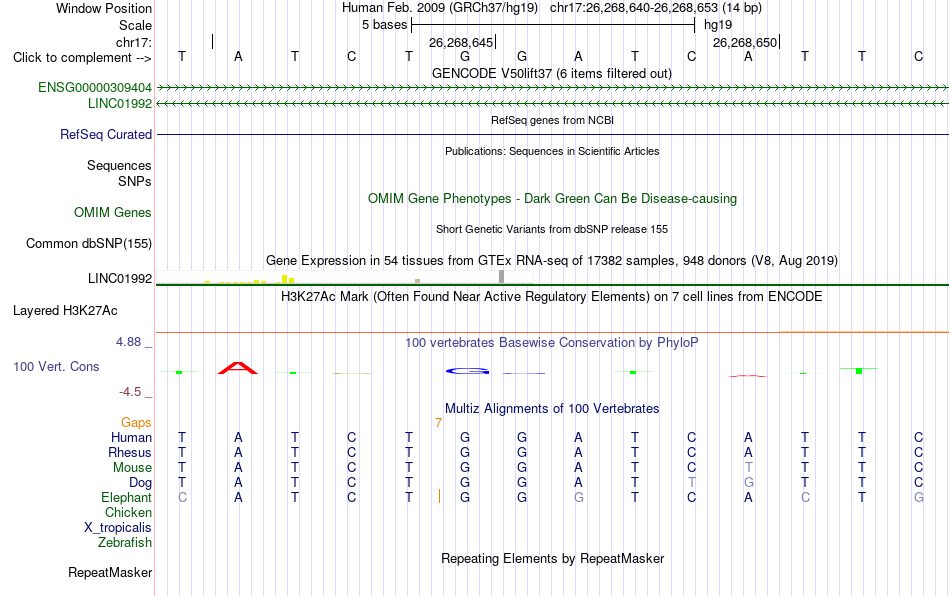Open the OMIM Gene Phenotypes track title

click(552, 199)
